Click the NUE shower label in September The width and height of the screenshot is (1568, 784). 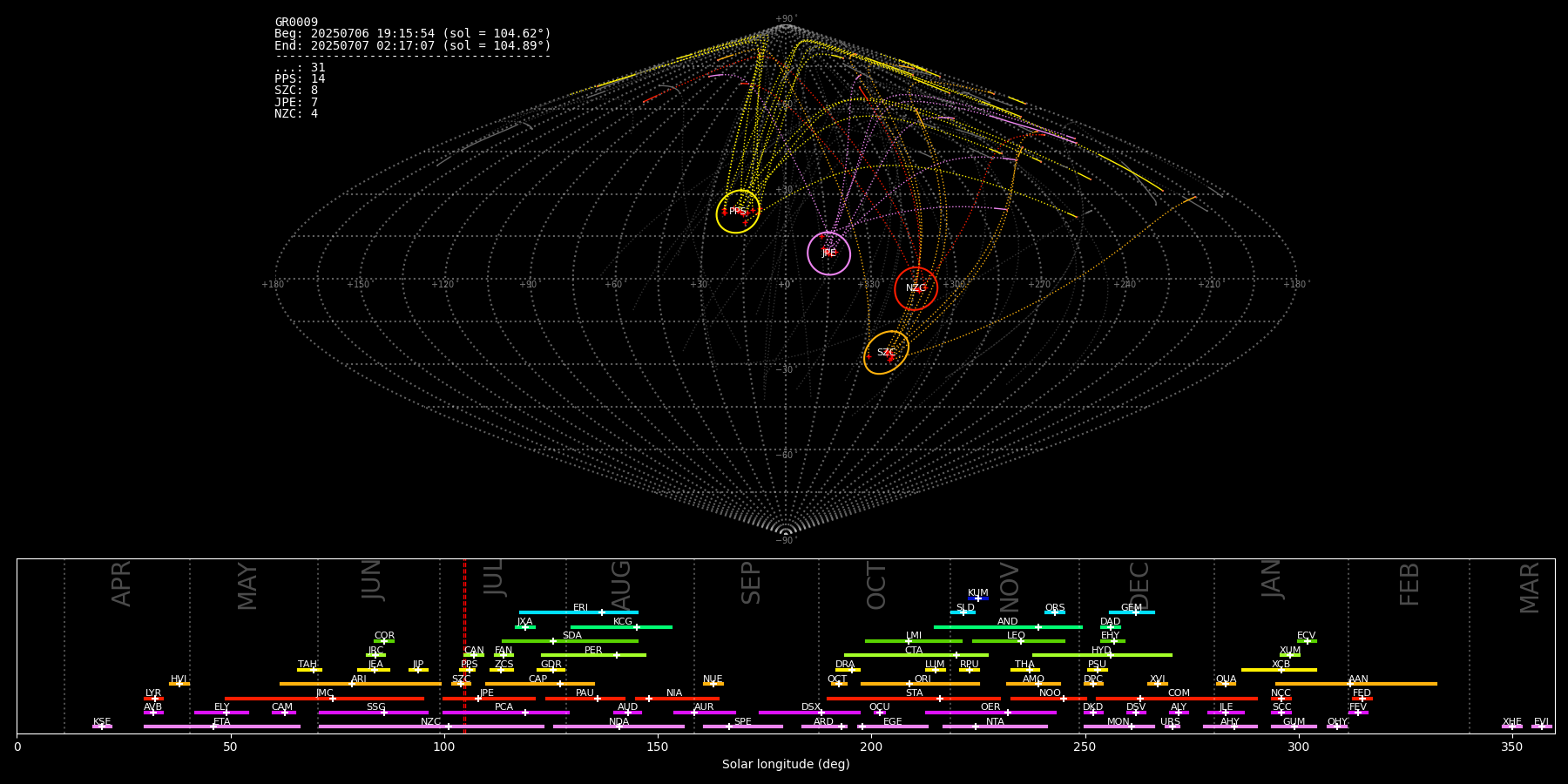click(713, 679)
